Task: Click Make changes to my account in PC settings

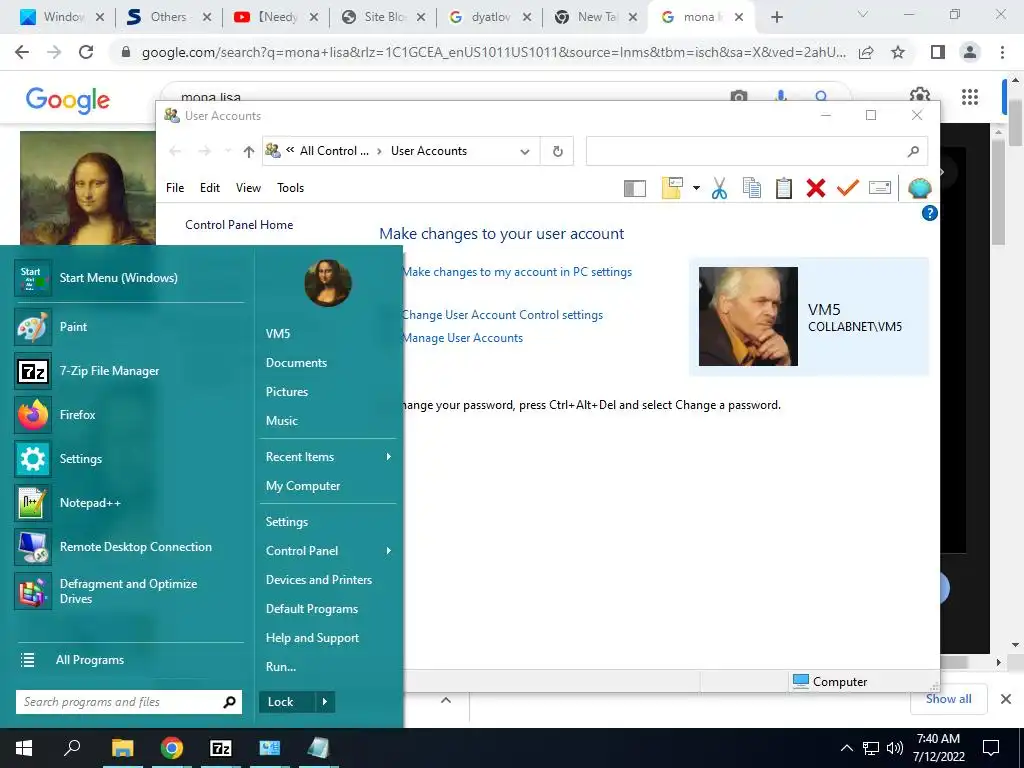Action: [x=517, y=272]
